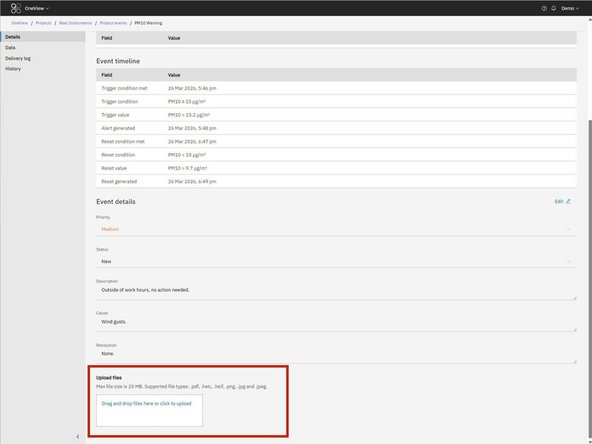The height and width of the screenshot is (444, 592).
Task: Expand the Priority dropdown showing Medium
Action: click(336, 229)
